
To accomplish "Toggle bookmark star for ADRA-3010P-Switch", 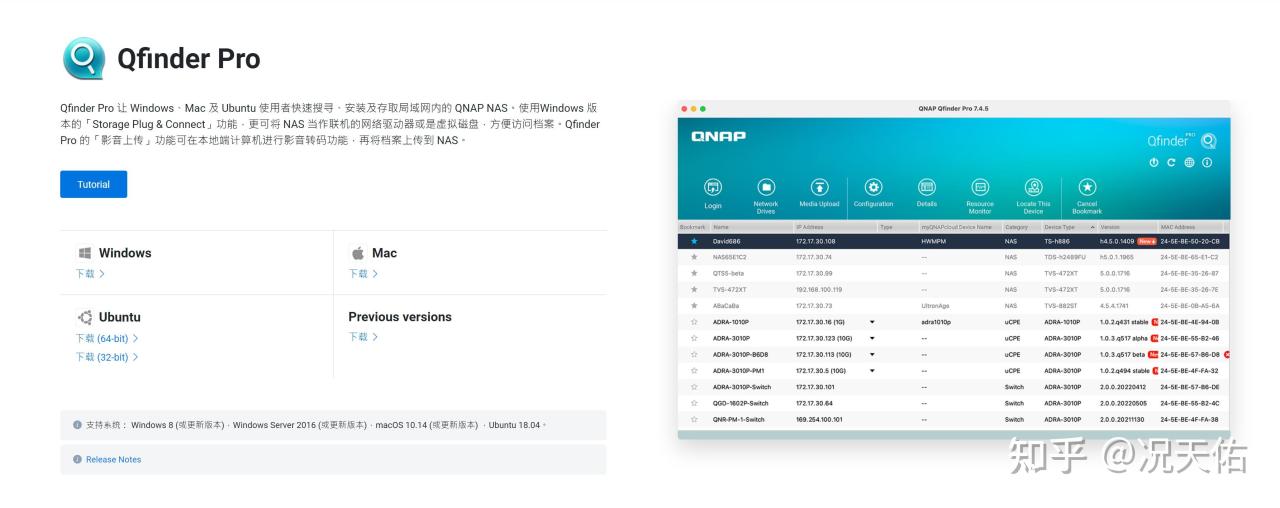I will [x=694, y=387].
